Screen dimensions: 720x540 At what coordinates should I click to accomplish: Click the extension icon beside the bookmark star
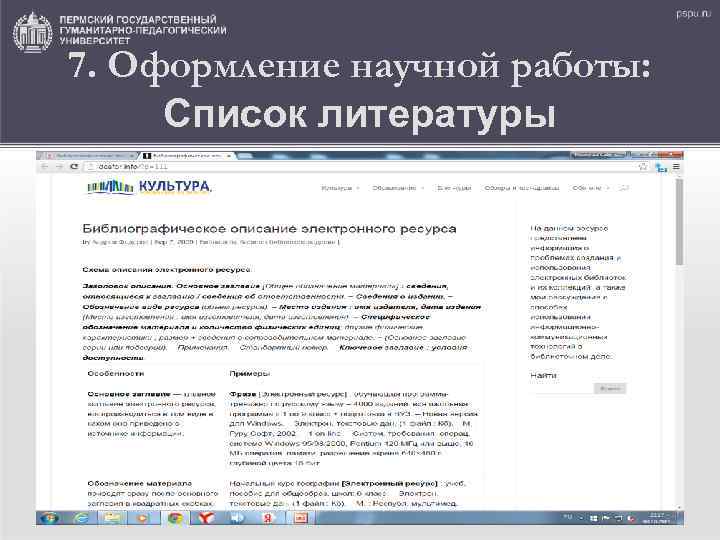pos(661,168)
